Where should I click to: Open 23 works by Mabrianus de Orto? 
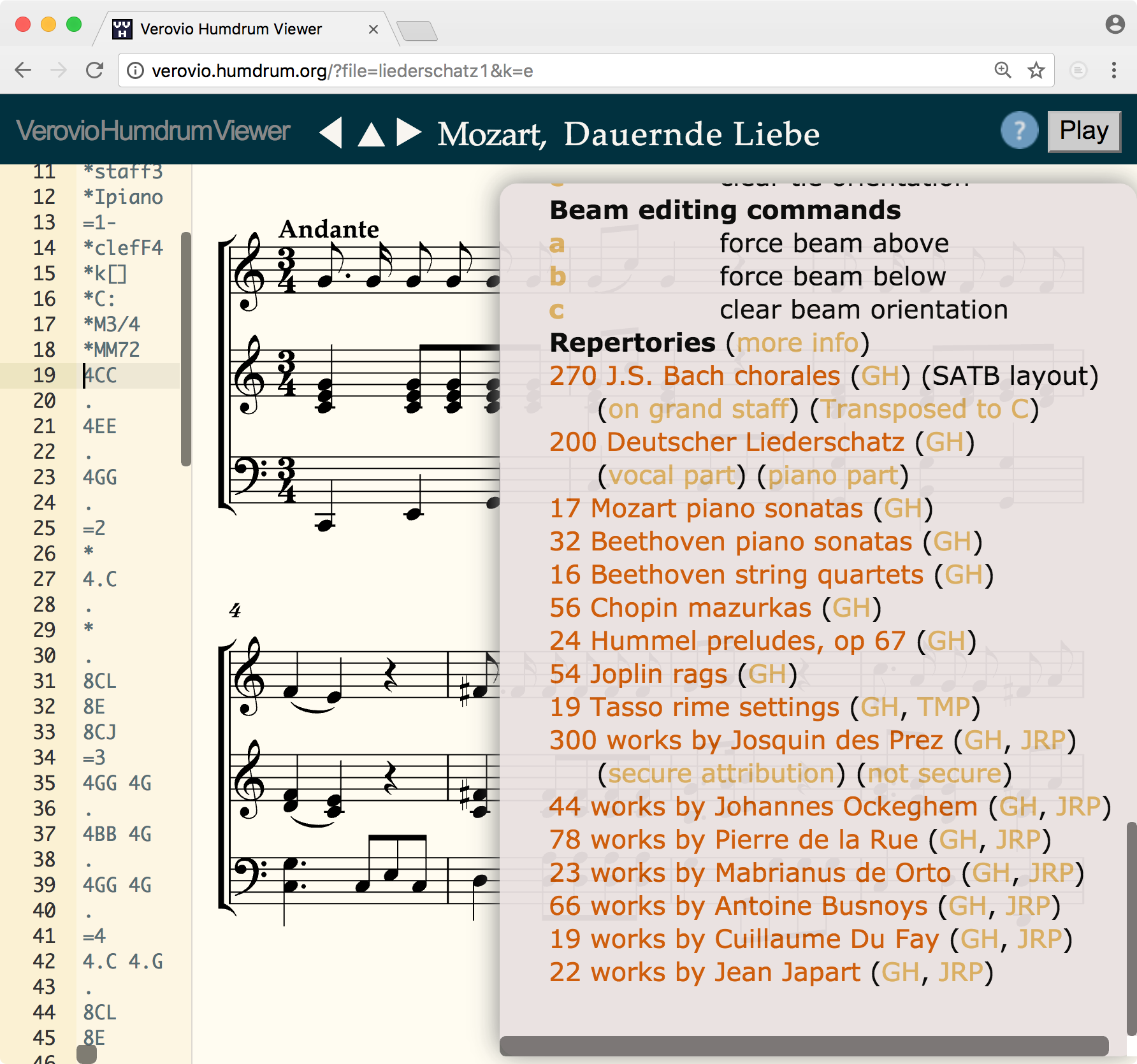pos(750,873)
